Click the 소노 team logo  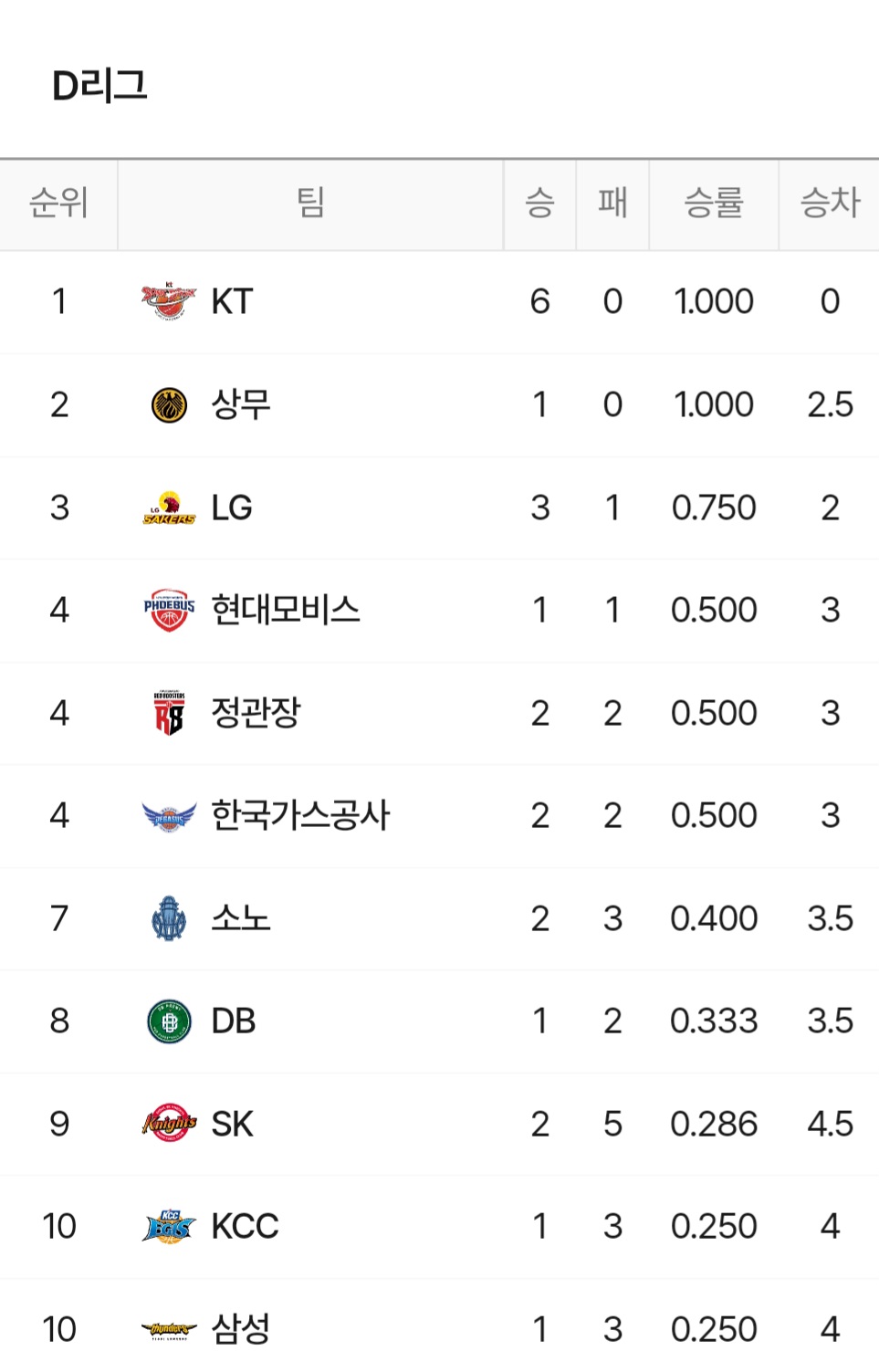click(169, 918)
